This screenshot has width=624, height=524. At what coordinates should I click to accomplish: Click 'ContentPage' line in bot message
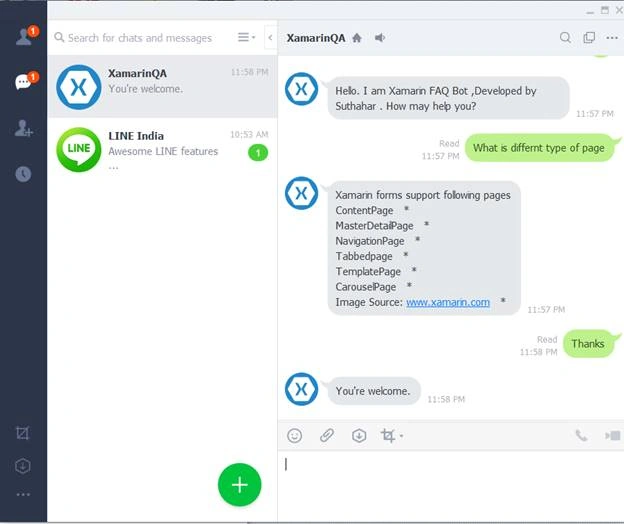(364, 210)
